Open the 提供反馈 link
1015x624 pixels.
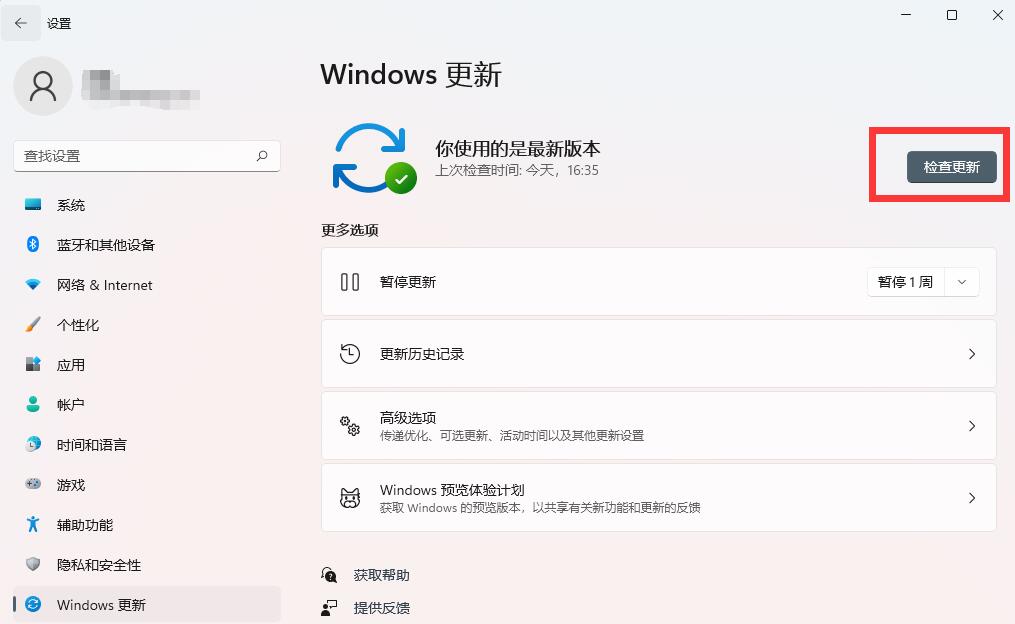point(381,608)
